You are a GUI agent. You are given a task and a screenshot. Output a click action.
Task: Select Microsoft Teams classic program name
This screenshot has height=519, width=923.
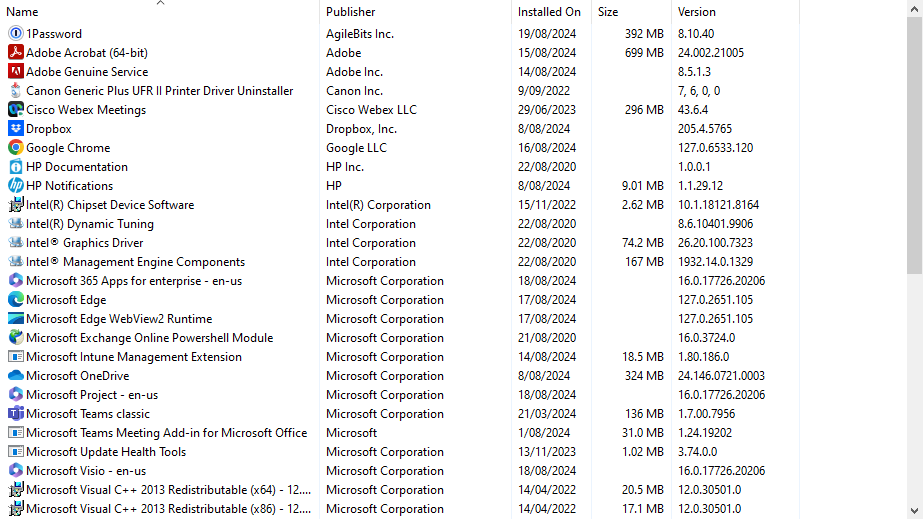[x=88, y=414]
